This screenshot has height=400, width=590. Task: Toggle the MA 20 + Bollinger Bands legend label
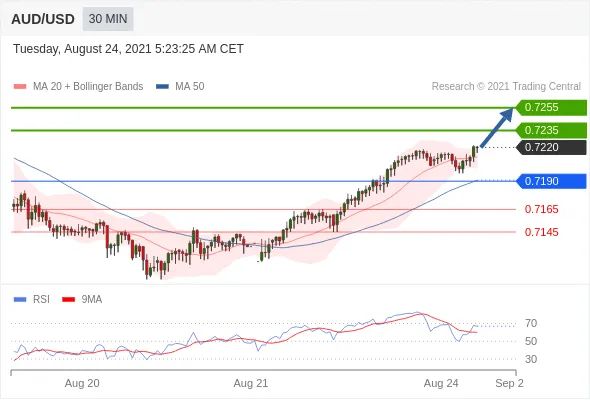point(88,87)
